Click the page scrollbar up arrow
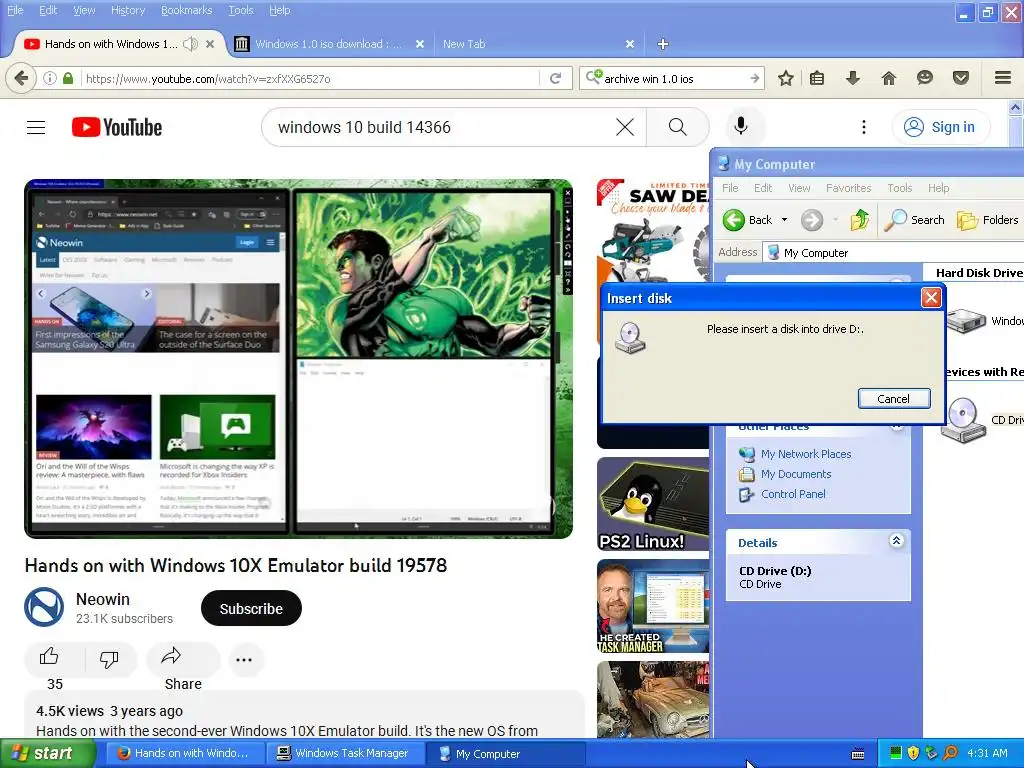The height and width of the screenshot is (768, 1024). tap(1015, 106)
